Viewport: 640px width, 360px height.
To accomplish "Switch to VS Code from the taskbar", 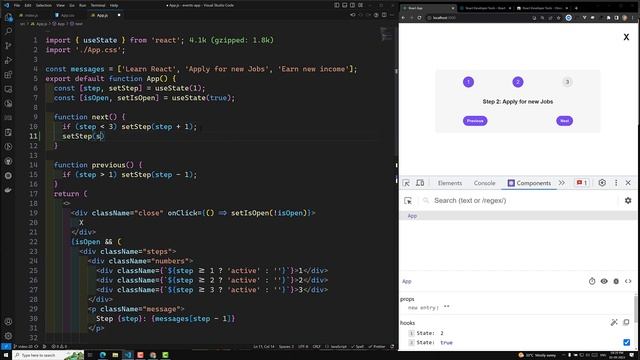I will pos(128,355).
